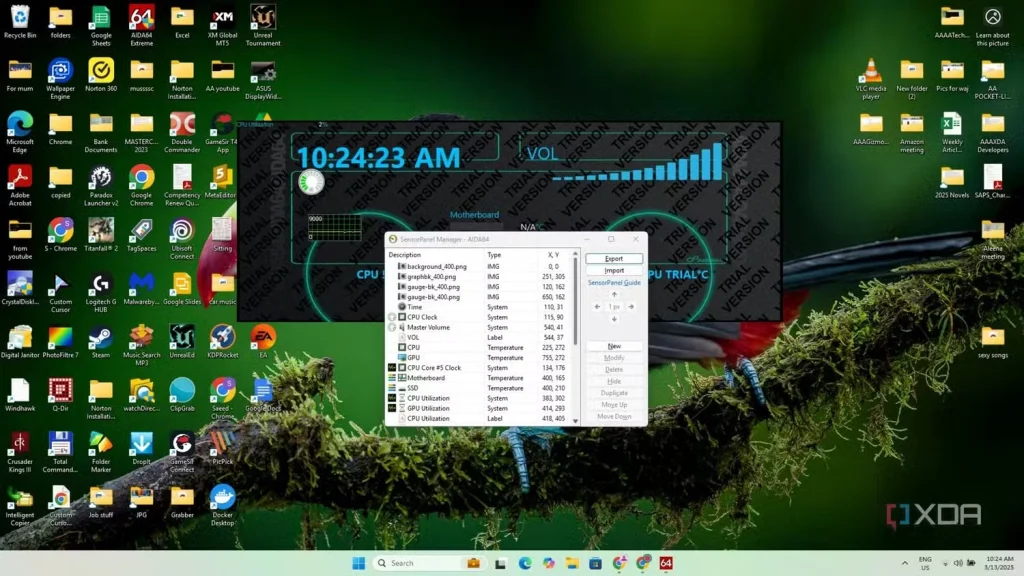This screenshot has width=1024, height=576.
Task: Click the Import button
Action: tap(613, 270)
